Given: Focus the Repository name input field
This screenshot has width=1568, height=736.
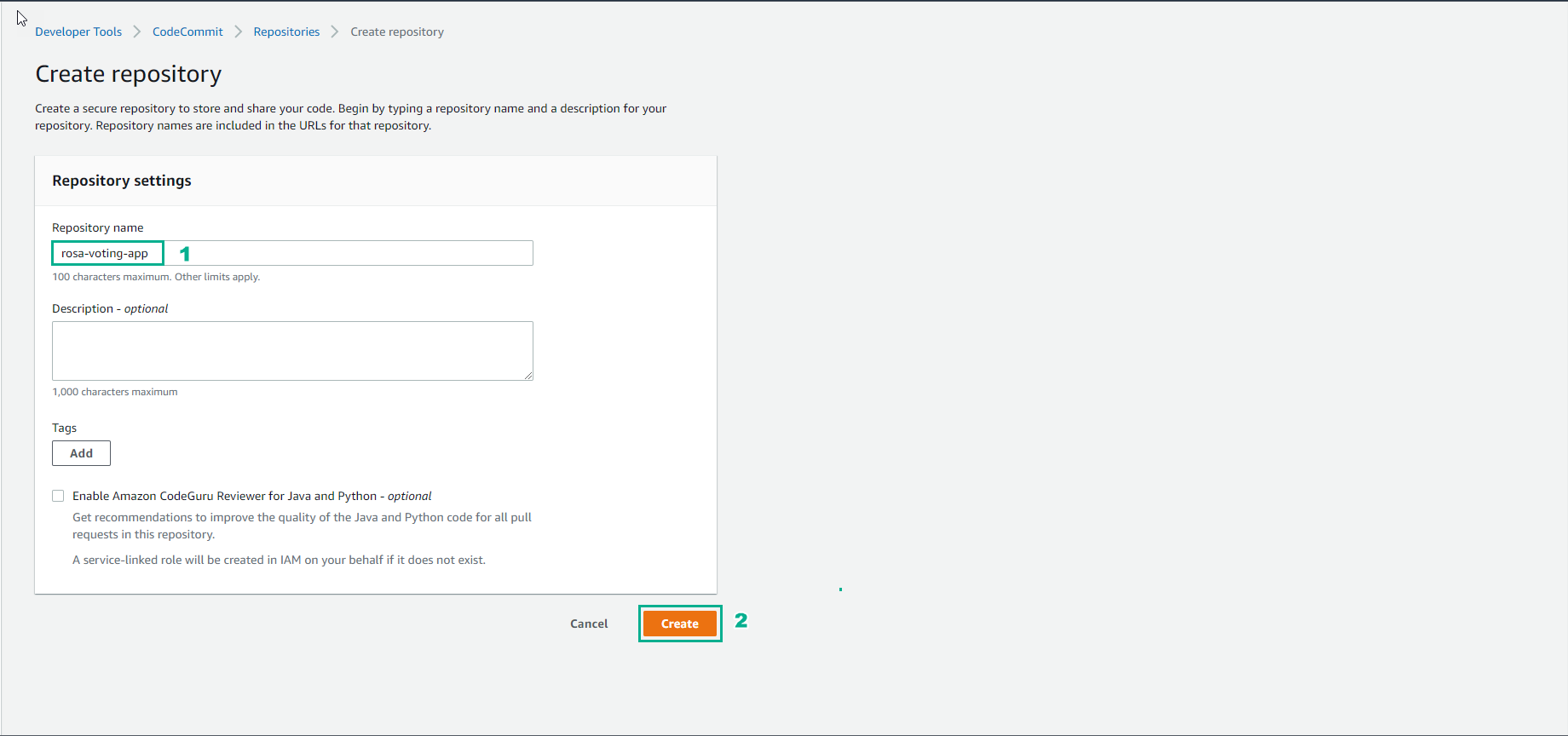Looking at the screenshot, I should (x=341, y=253).
